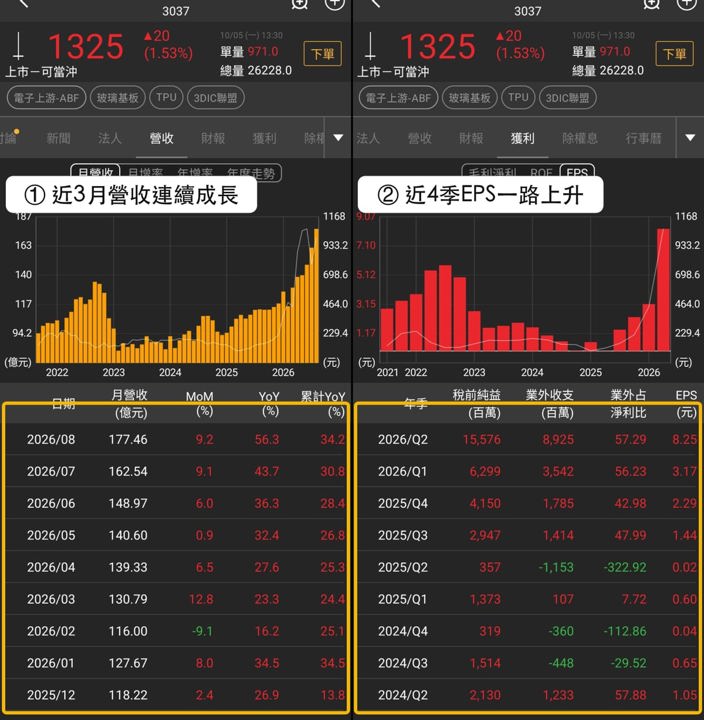Switch to 新聞 tab in left panel

58,138
